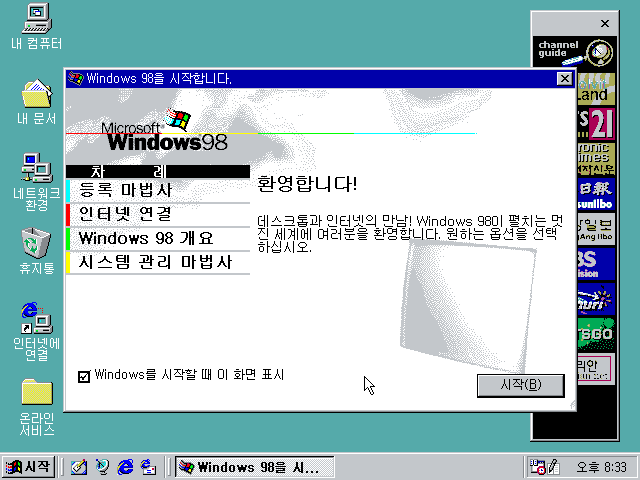Select Windows 98 개요 in contents
640x480 pixels.
click(158, 238)
